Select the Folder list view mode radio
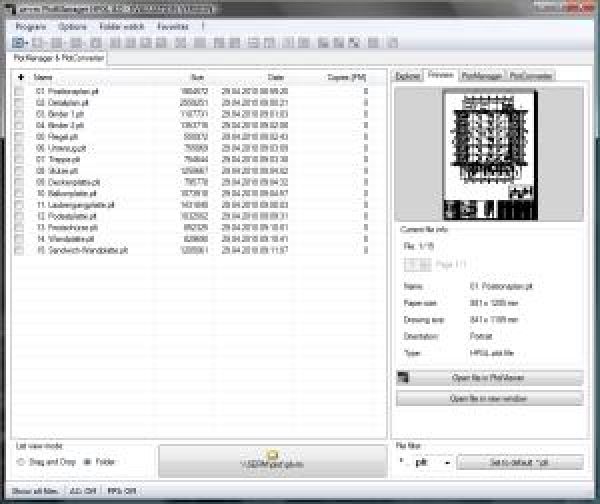This screenshot has width=600, height=504. pyautogui.click(x=88, y=462)
